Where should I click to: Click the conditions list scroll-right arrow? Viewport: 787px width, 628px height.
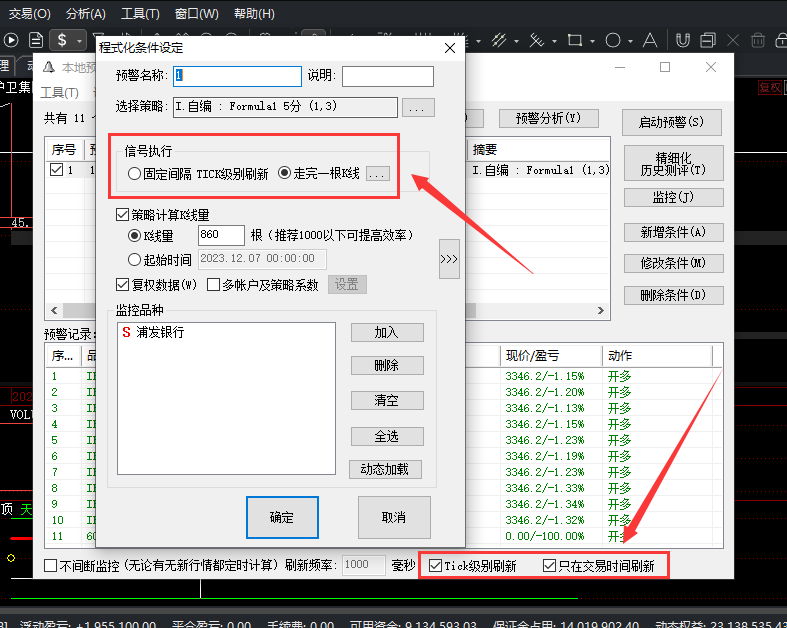coord(601,310)
